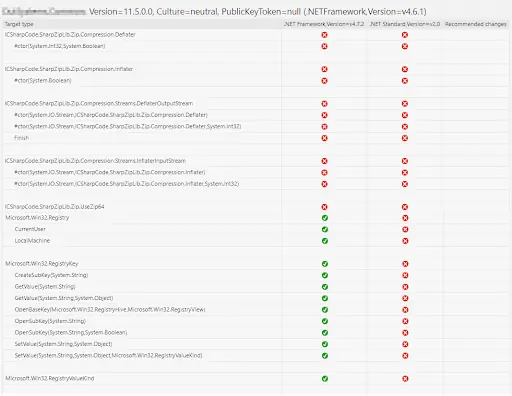This screenshot has width=512, height=396.
Task: Select the CreateSubKey(System.String) member
Action: tap(51, 275)
